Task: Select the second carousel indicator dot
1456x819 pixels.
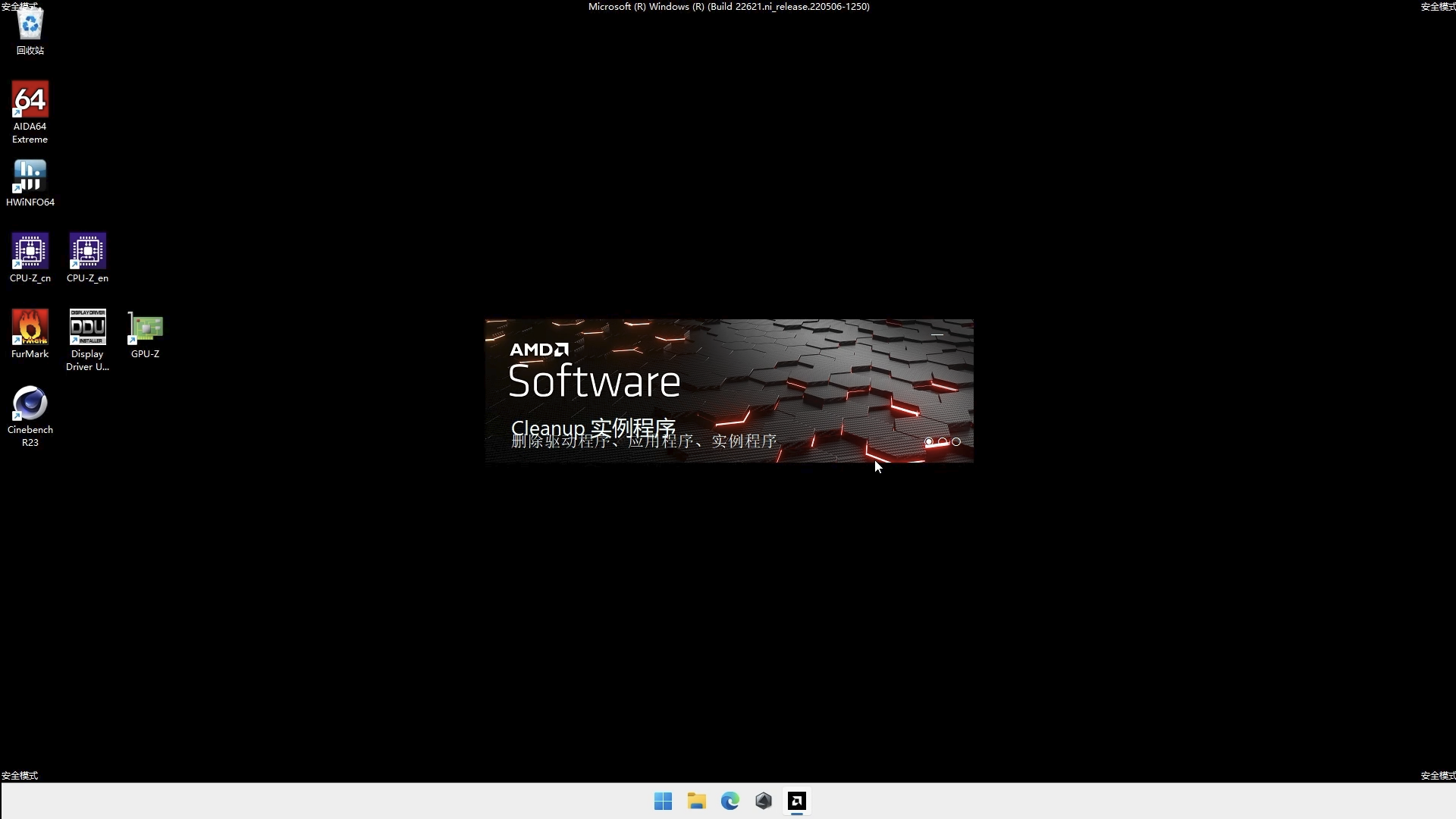Action: 942,441
